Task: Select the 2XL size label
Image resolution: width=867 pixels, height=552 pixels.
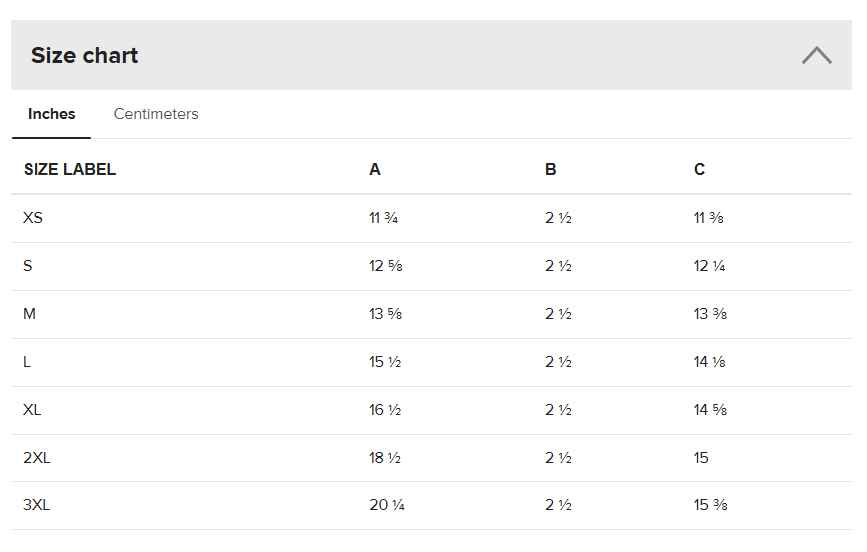Action: click(x=36, y=458)
